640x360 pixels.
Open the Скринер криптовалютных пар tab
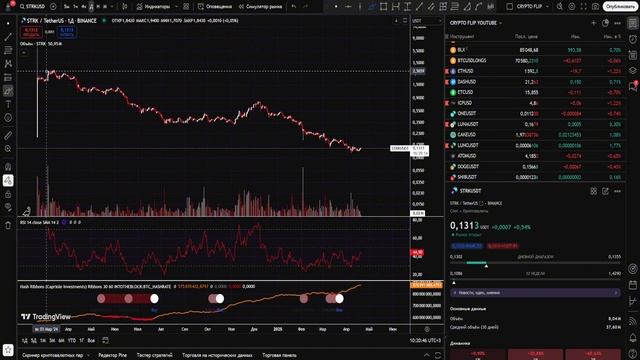pyautogui.click(x=53, y=355)
